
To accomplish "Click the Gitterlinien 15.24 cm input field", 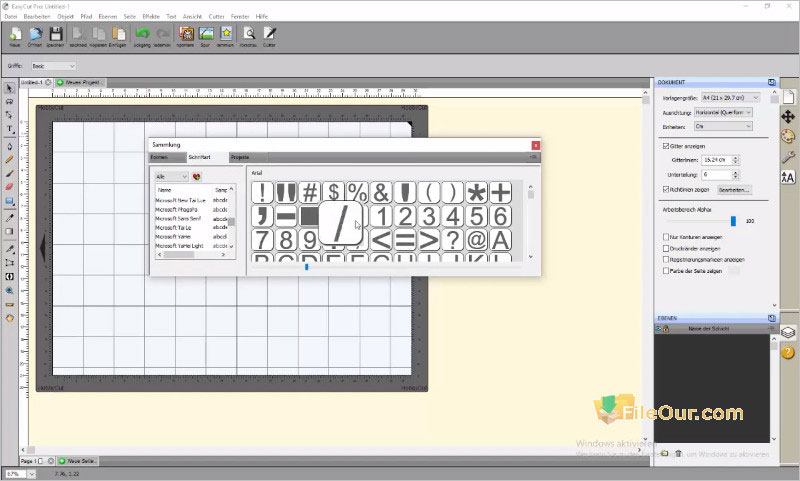I will 717,160.
